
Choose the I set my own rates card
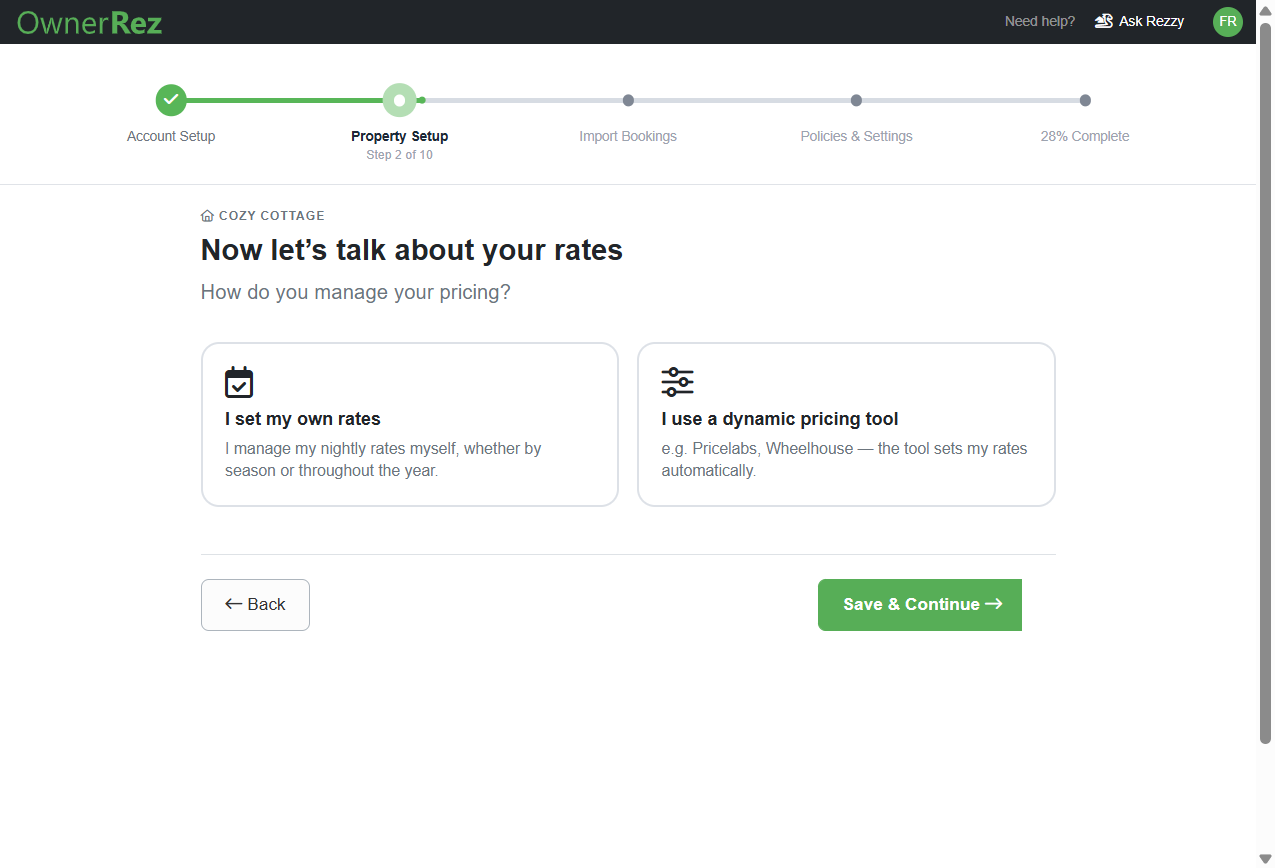tap(410, 425)
